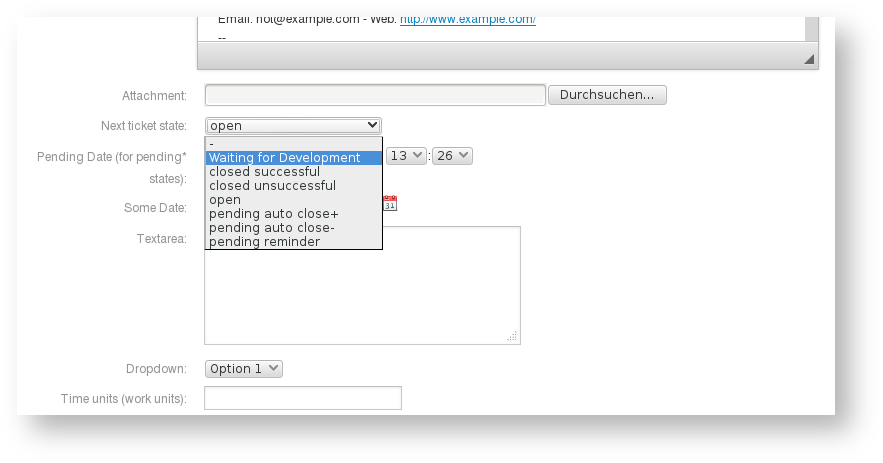
Task: Click the Textarea field's resize grip
Action: point(512,337)
